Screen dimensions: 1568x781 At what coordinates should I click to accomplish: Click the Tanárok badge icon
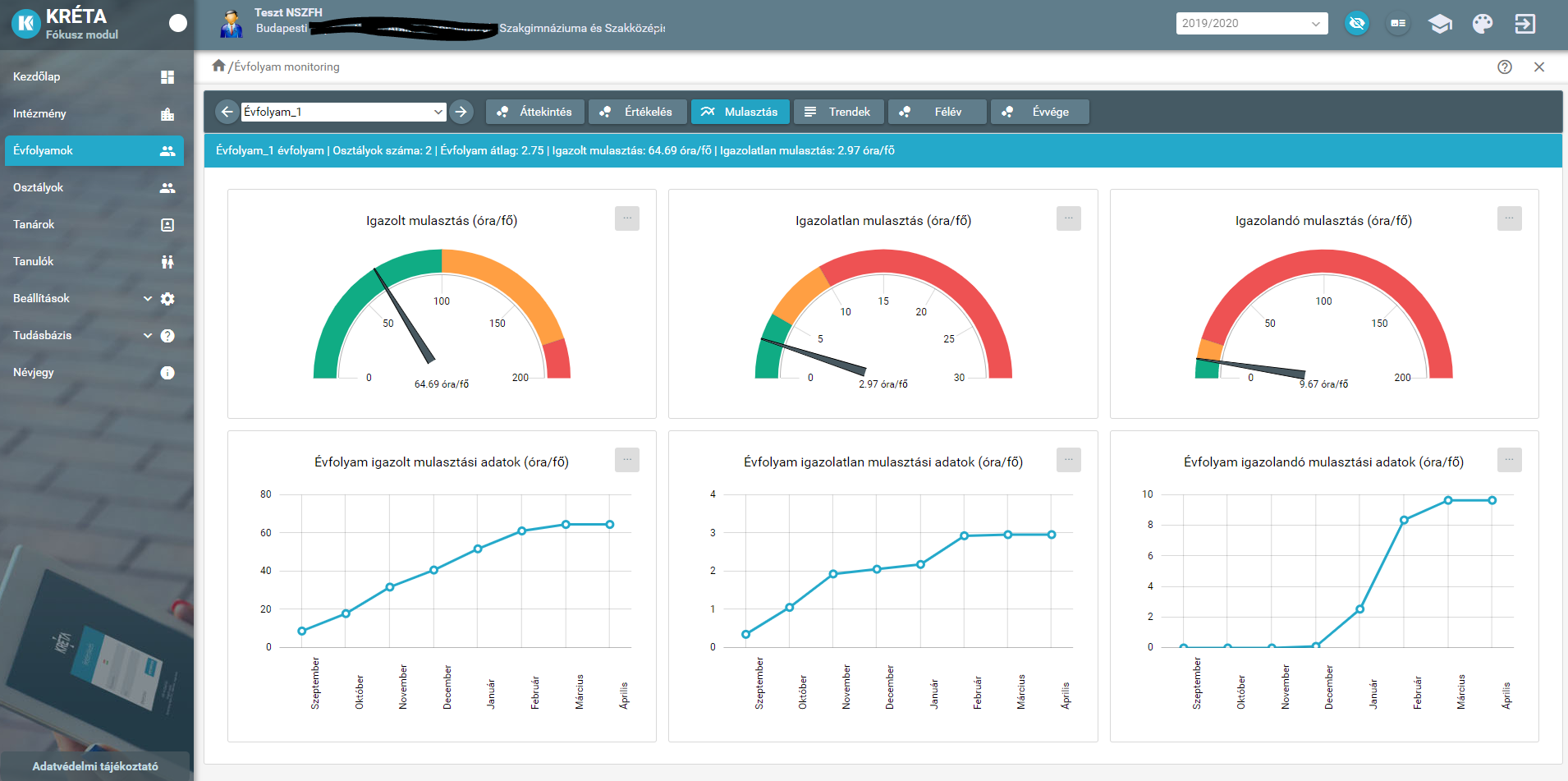click(x=167, y=225)
